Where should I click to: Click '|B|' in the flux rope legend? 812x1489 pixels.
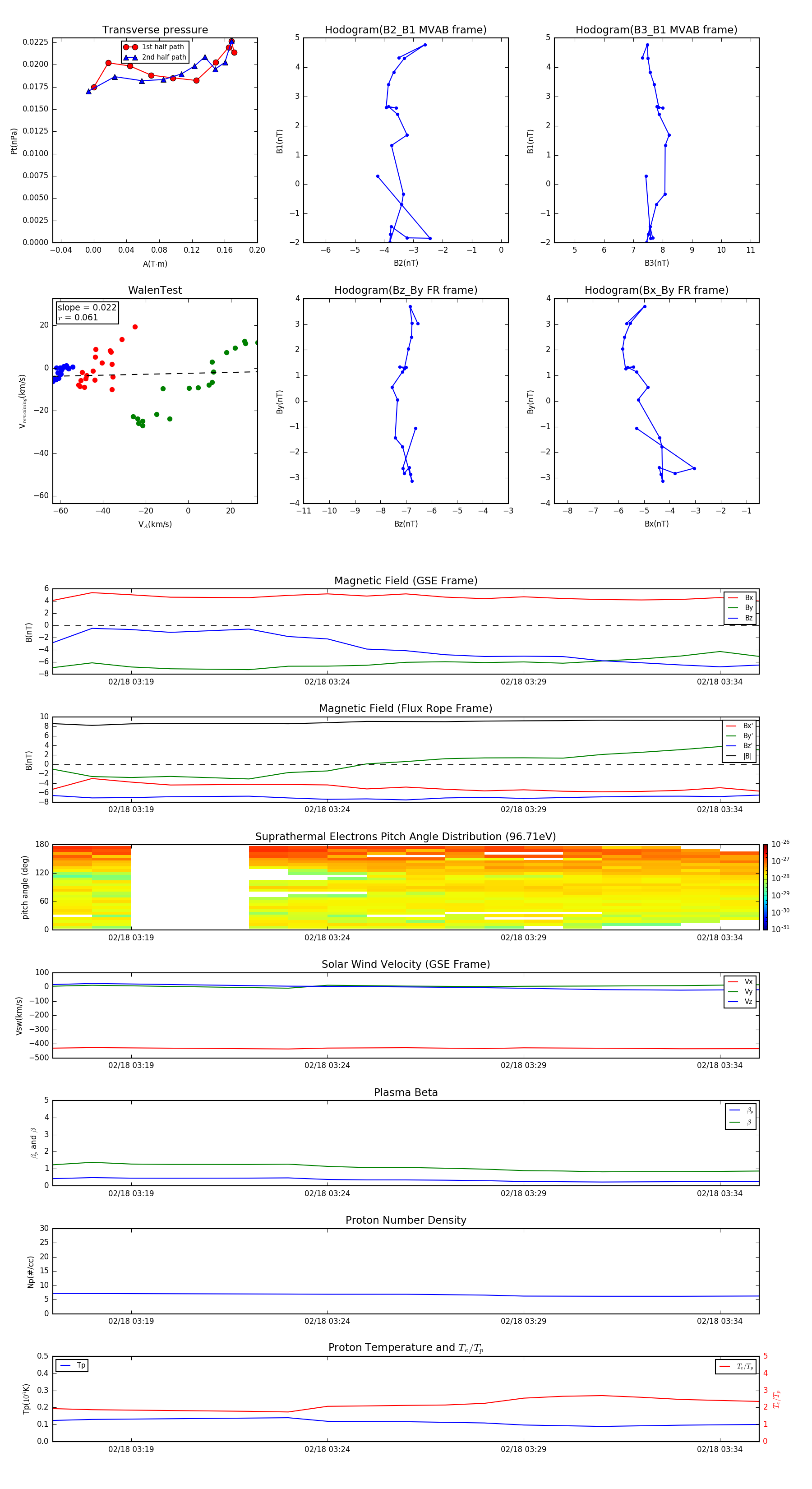[x=747, y=756]
